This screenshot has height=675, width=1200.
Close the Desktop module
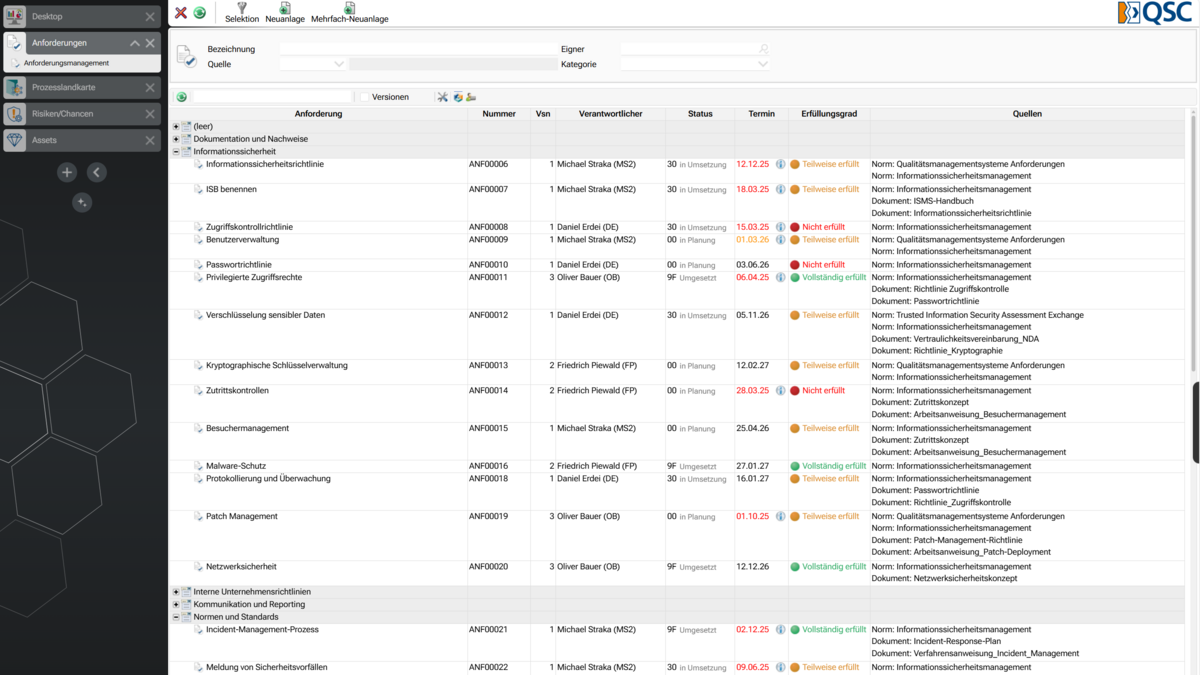pyautogui.click(x=150, y=17)
